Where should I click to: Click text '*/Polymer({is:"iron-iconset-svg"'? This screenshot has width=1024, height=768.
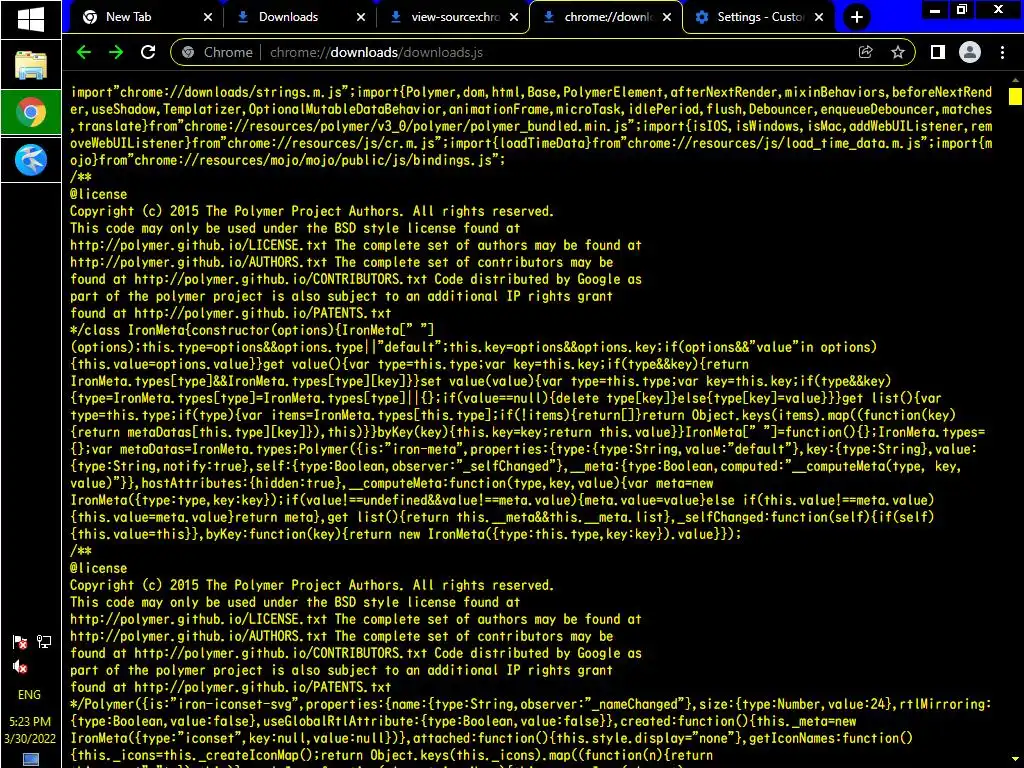tap(186, 704)
